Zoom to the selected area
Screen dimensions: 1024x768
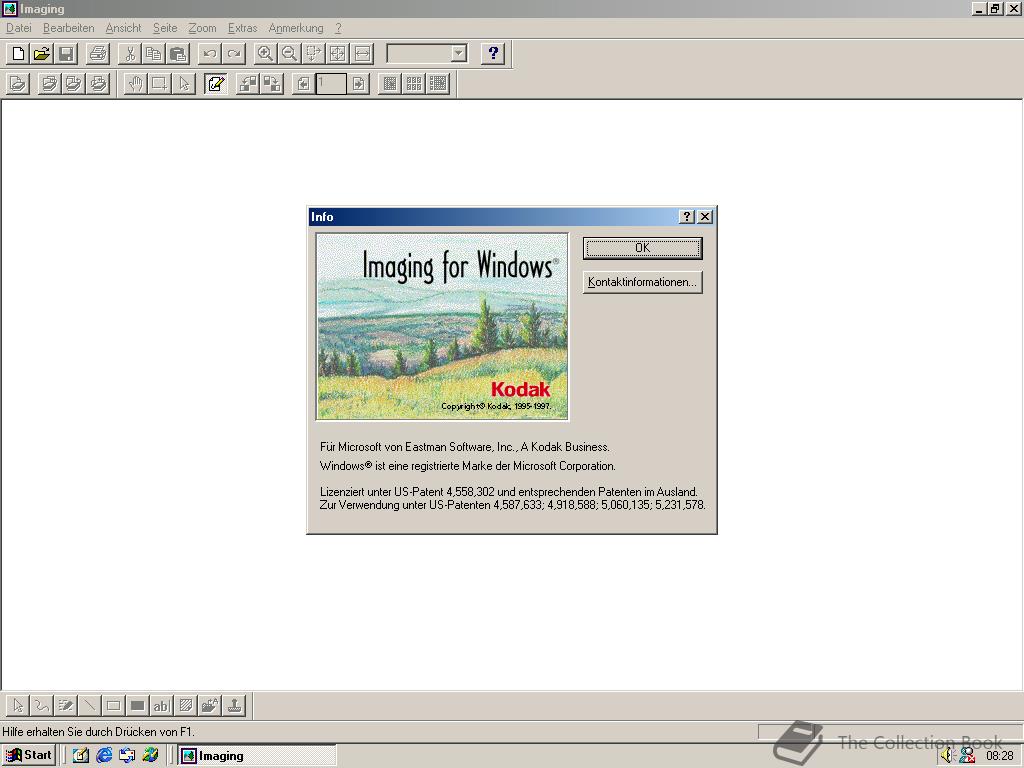(x=313, y=54)
